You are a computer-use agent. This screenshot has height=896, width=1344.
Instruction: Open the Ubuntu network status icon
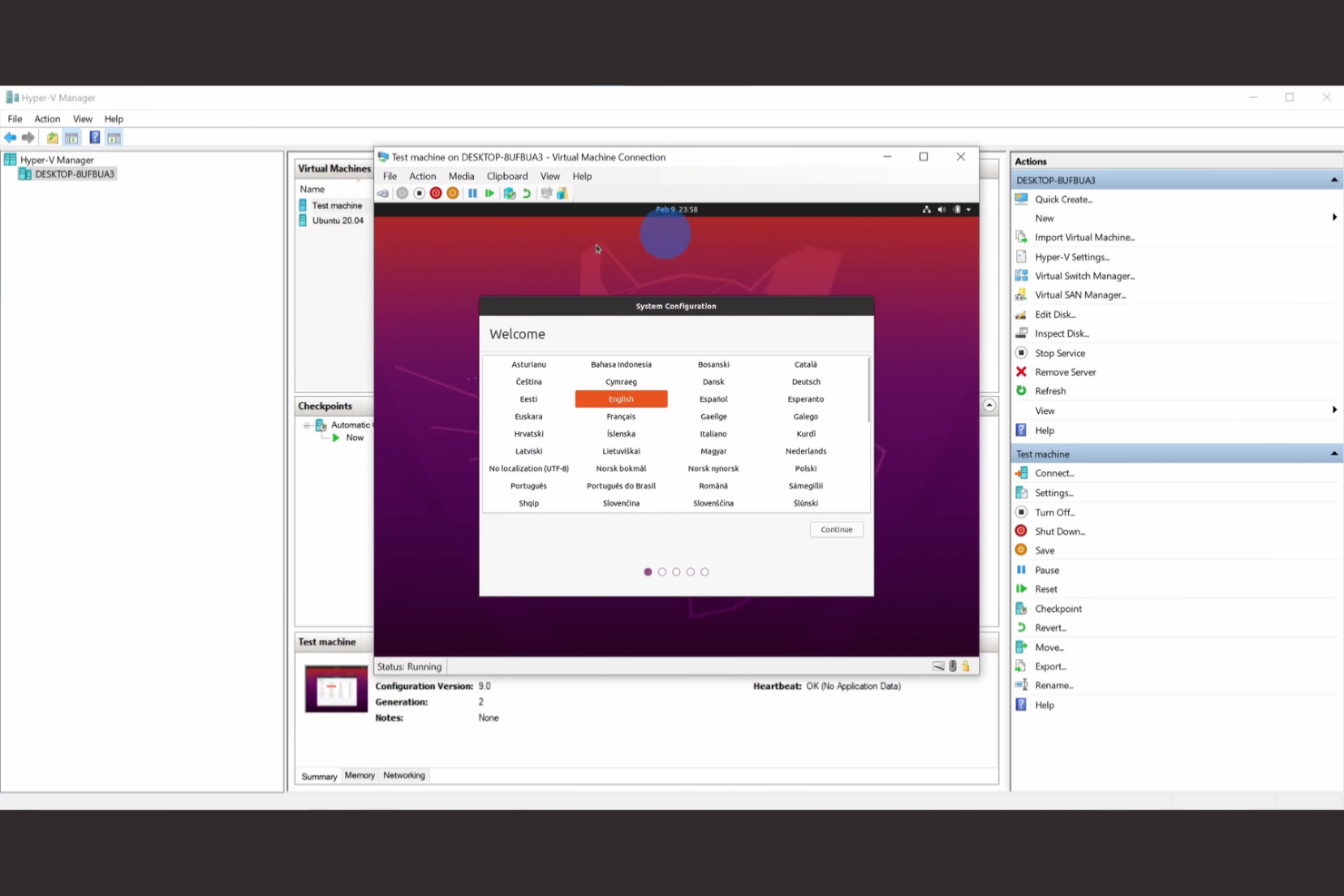point(926,210)
